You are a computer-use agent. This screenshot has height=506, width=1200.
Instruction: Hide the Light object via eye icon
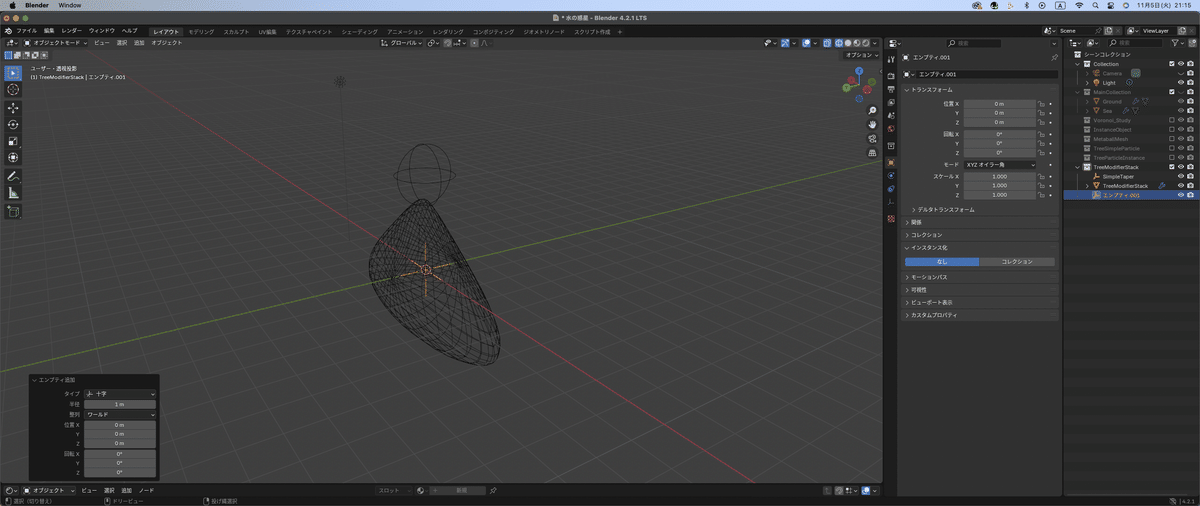[x=1181, y=83]
